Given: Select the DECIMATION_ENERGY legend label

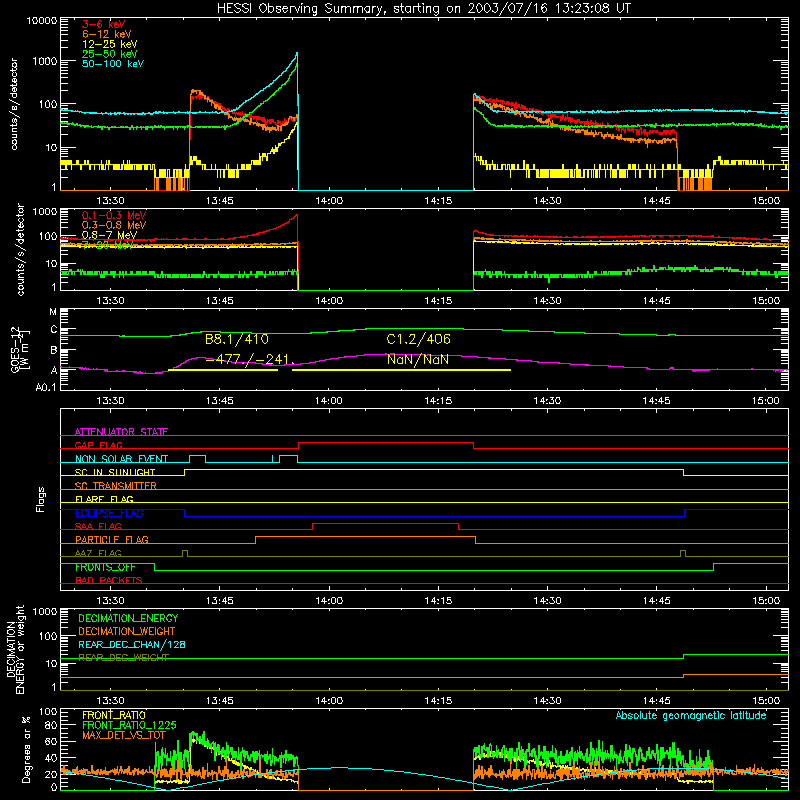Looking at the screenshot, I should tap(128, 618).
